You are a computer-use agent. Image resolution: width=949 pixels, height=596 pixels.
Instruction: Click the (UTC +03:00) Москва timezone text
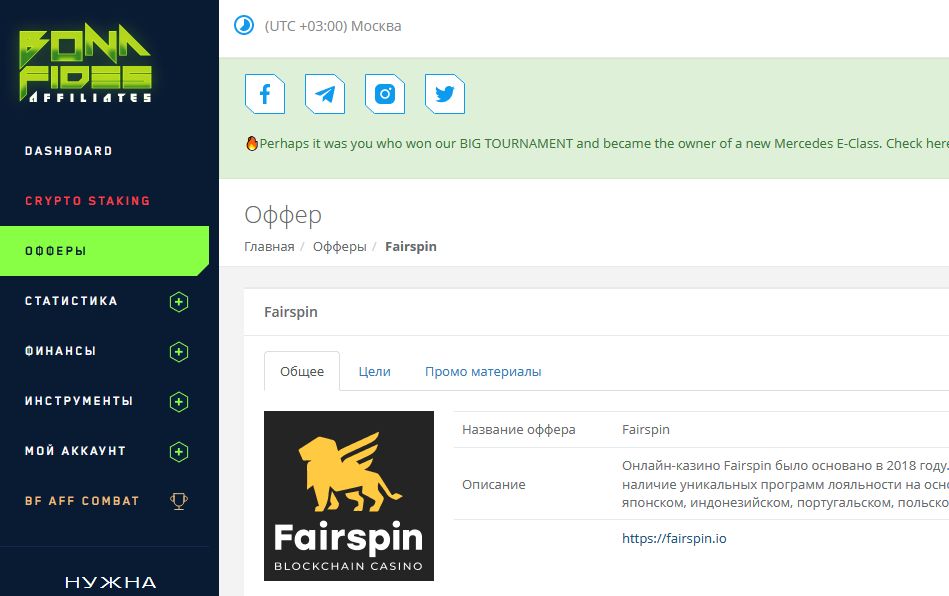tap(333, 26)
